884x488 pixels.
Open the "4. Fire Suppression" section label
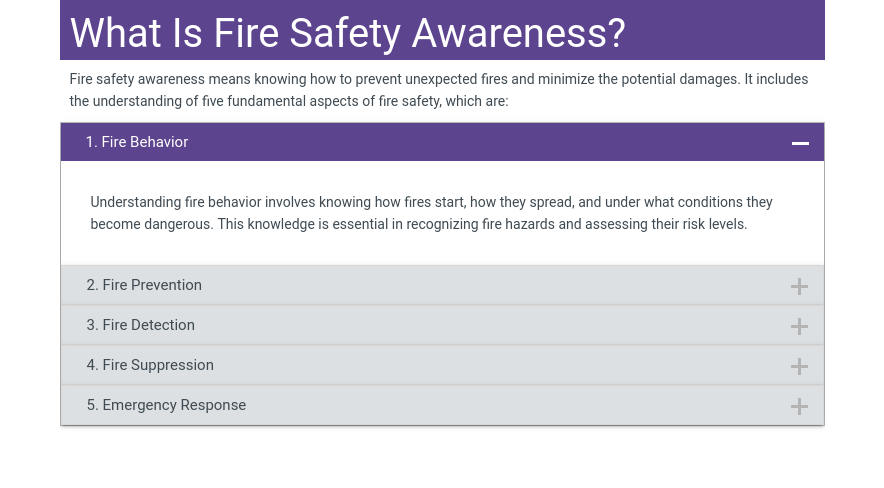pyautogui.click(x=150, y=365)
